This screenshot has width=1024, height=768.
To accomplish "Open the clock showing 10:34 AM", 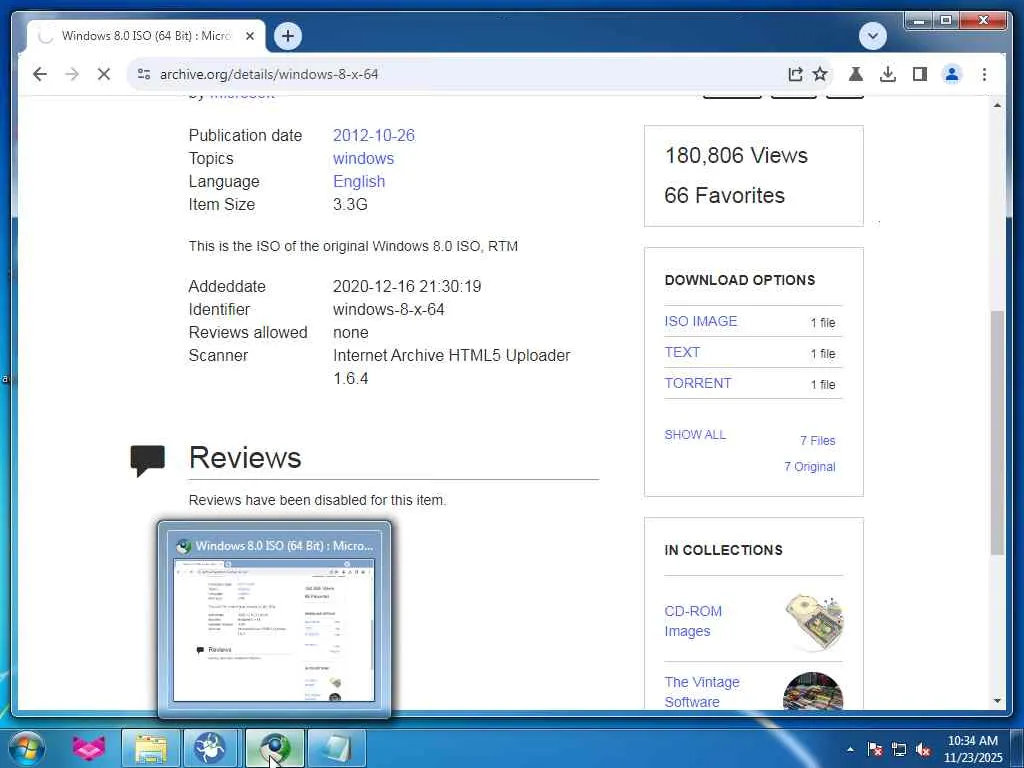I will tap(972, 748).
